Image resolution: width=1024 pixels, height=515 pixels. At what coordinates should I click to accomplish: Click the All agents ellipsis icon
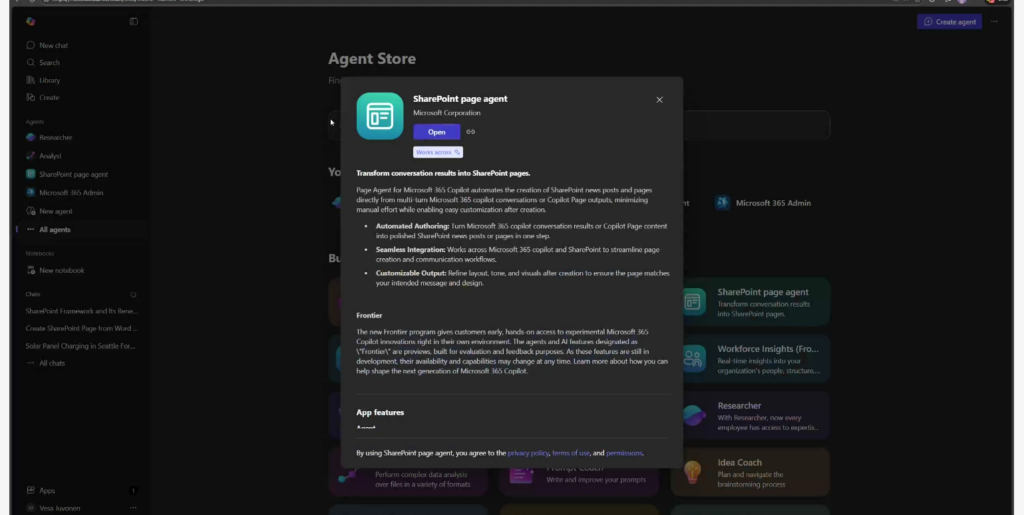31,230
